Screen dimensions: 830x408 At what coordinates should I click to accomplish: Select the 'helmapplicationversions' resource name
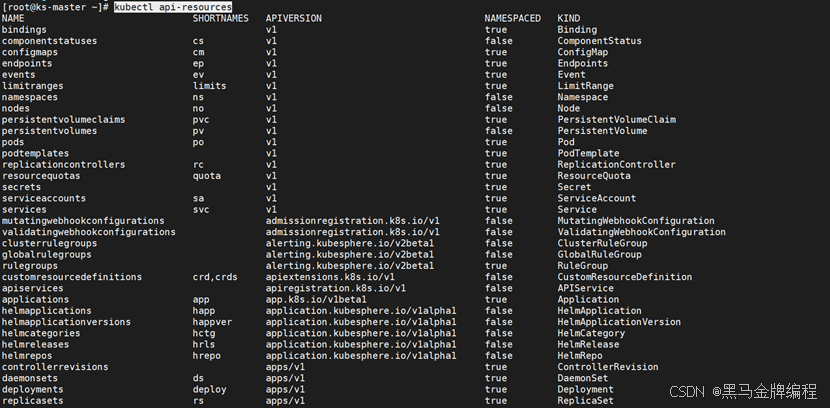point(66,322)
